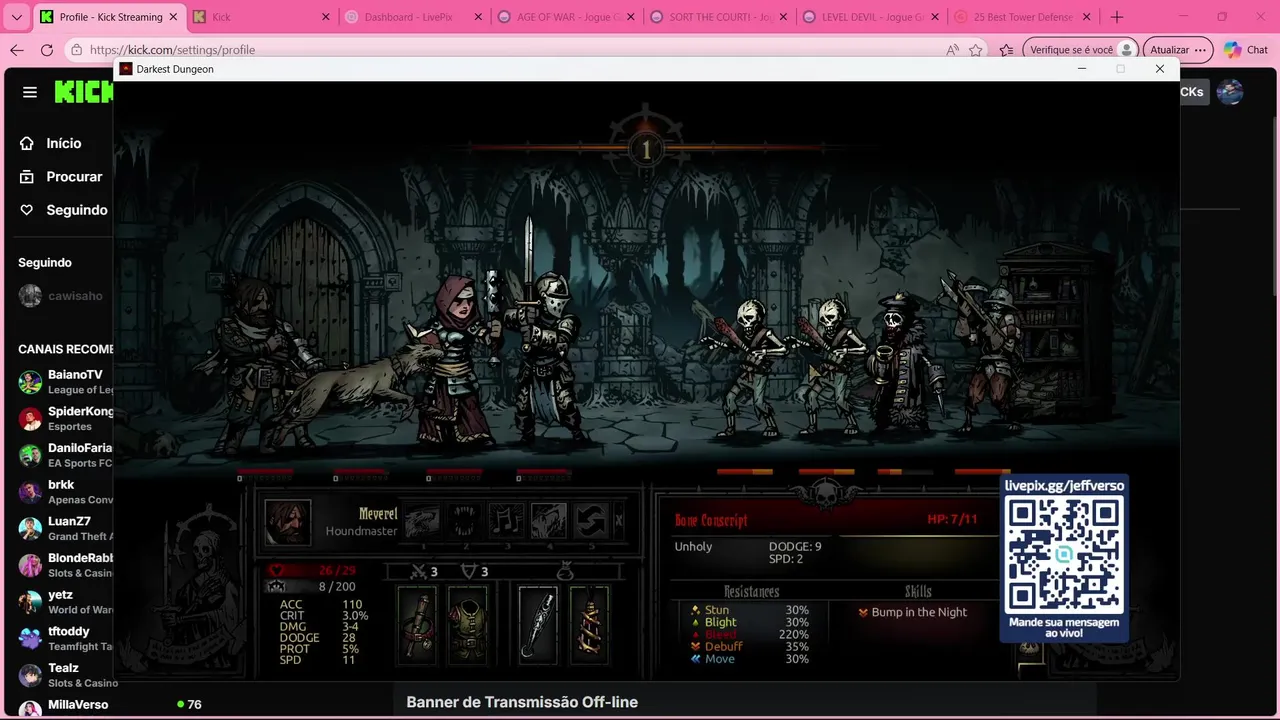Open cawisaho followed channel
1280x720 pixels.
point(62,296)
